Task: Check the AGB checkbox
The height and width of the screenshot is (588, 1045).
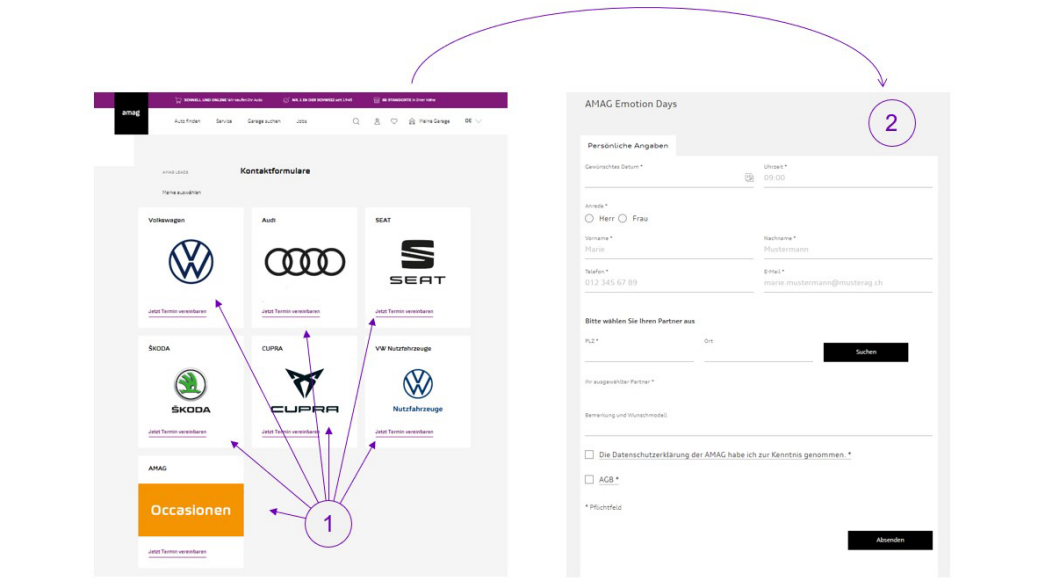Action: pyautogui.click(x=589, y=479)
